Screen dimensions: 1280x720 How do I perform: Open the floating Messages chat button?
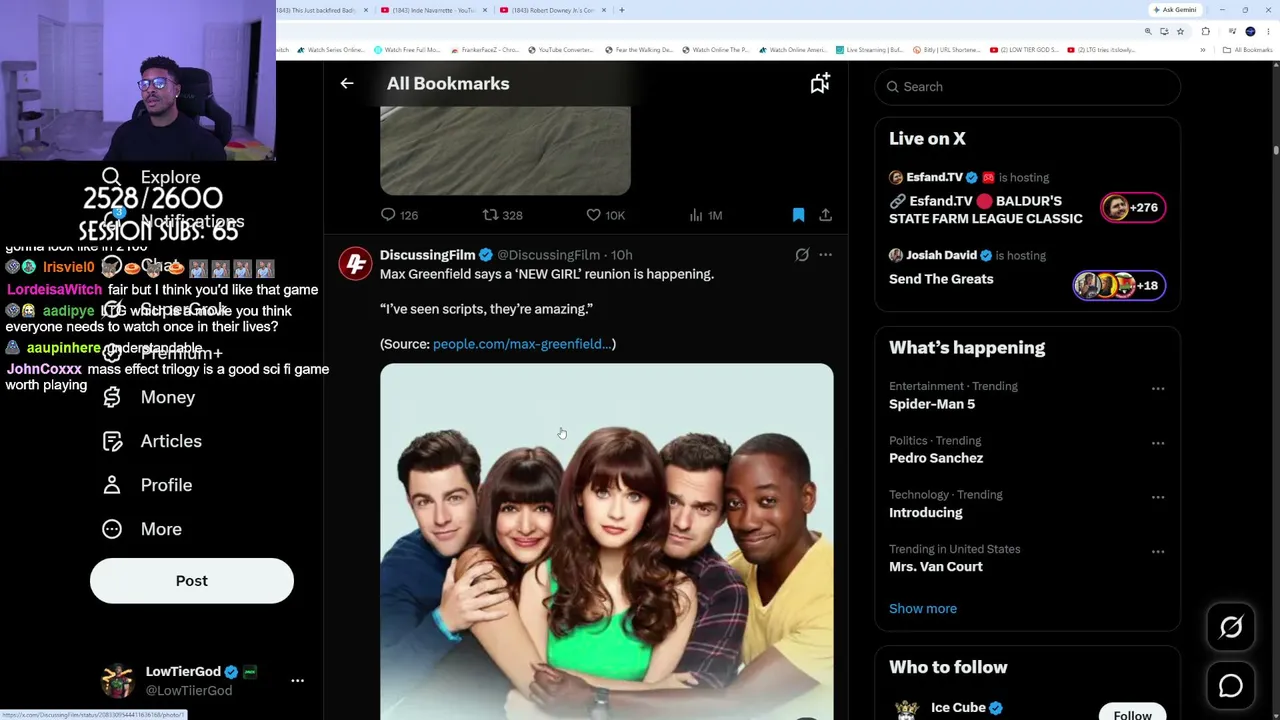1231,686
